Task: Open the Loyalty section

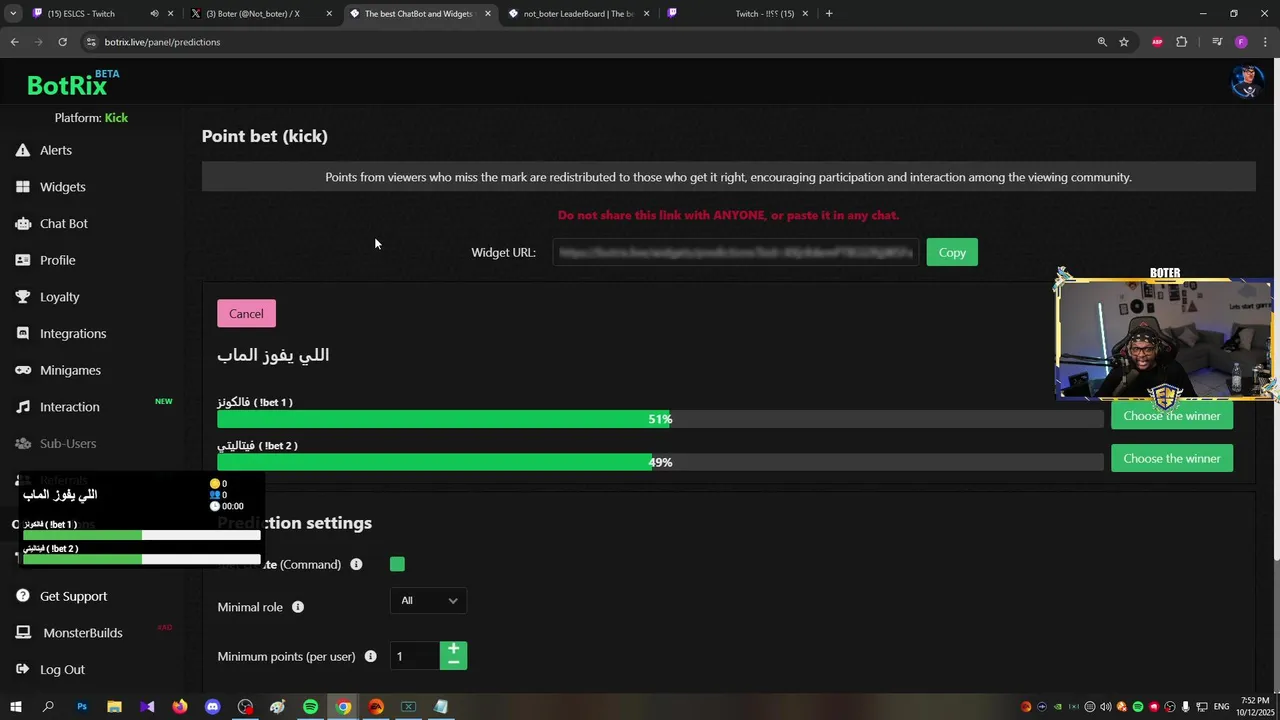Action: click(59, 297)
